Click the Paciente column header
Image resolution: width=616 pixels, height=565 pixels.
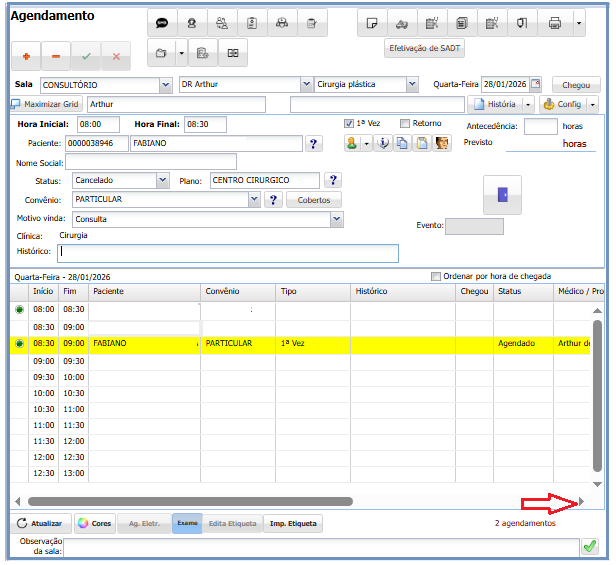tap(144, 292)
